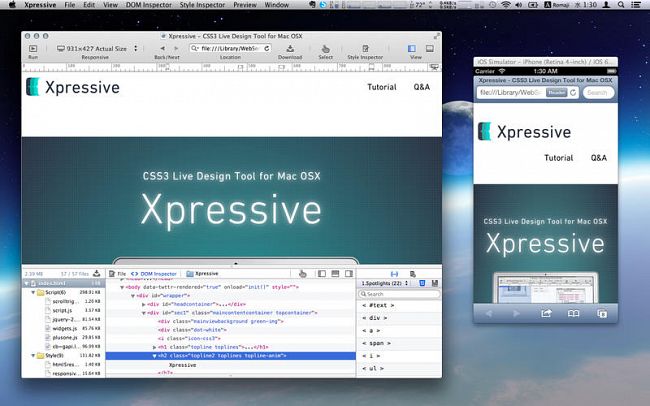Activate the Select element tool
Image resolution: width=650 pixels, height=406 pixels.
click(325, 48)
